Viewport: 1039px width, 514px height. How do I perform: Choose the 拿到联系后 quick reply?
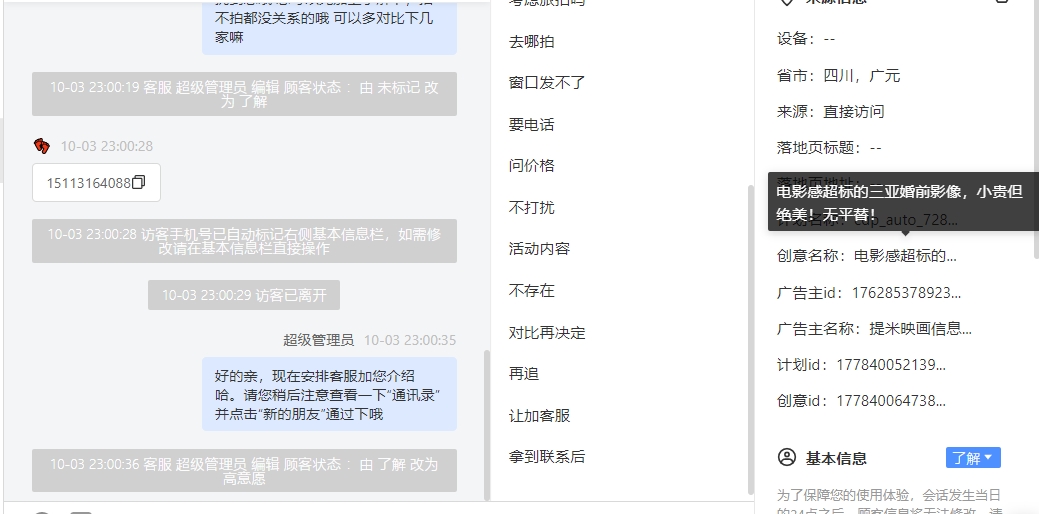coord(547,456)
